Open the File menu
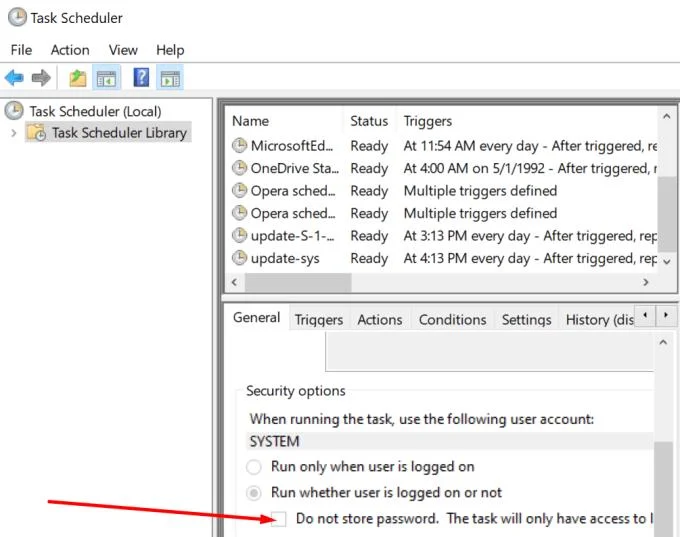Image resolution: width=680 pixels, height=537 pixels. click(21, 50)
